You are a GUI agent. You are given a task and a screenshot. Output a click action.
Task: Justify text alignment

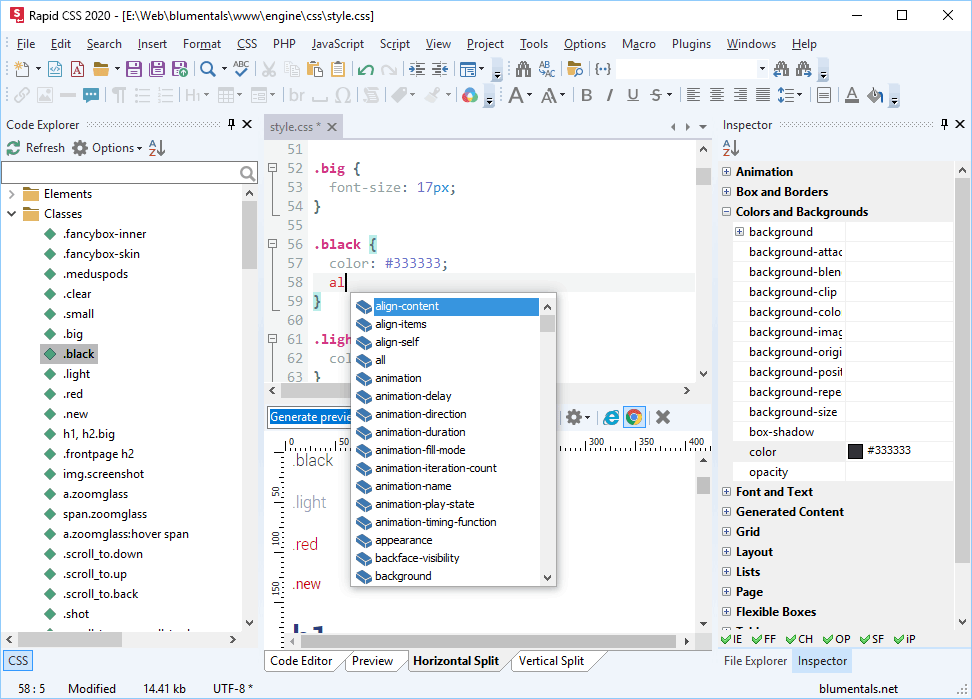(763, 95)
